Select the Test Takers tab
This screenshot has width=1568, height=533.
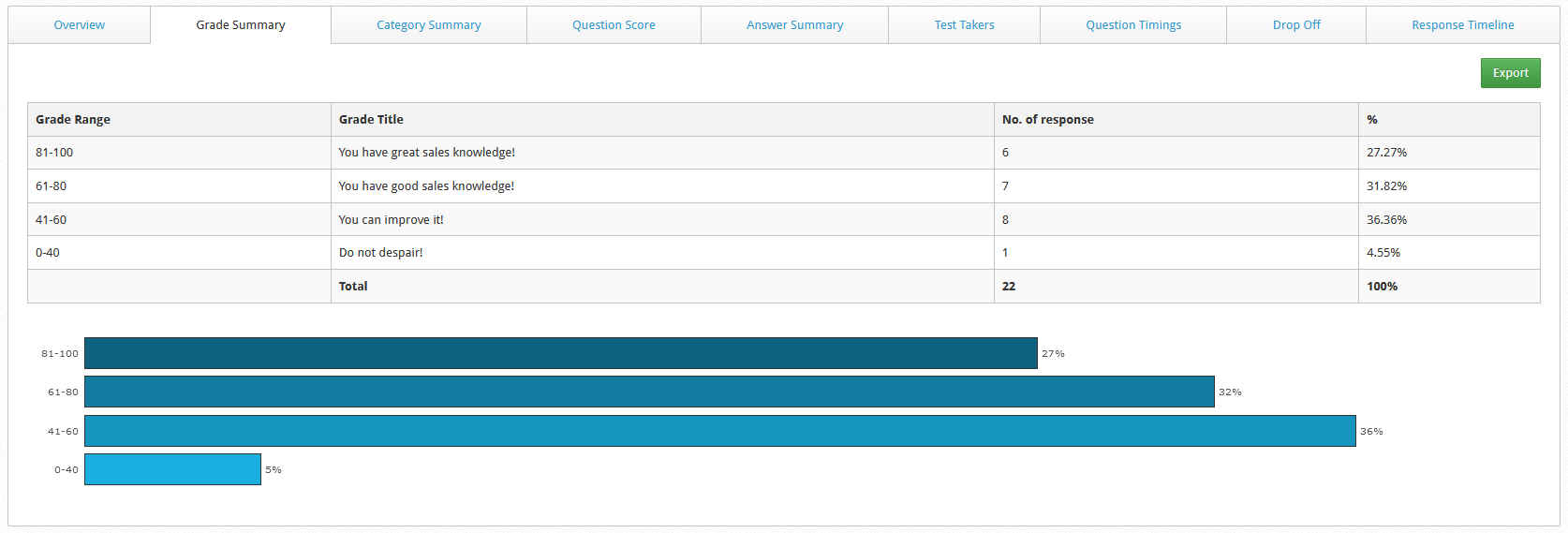tap(964, 25)
